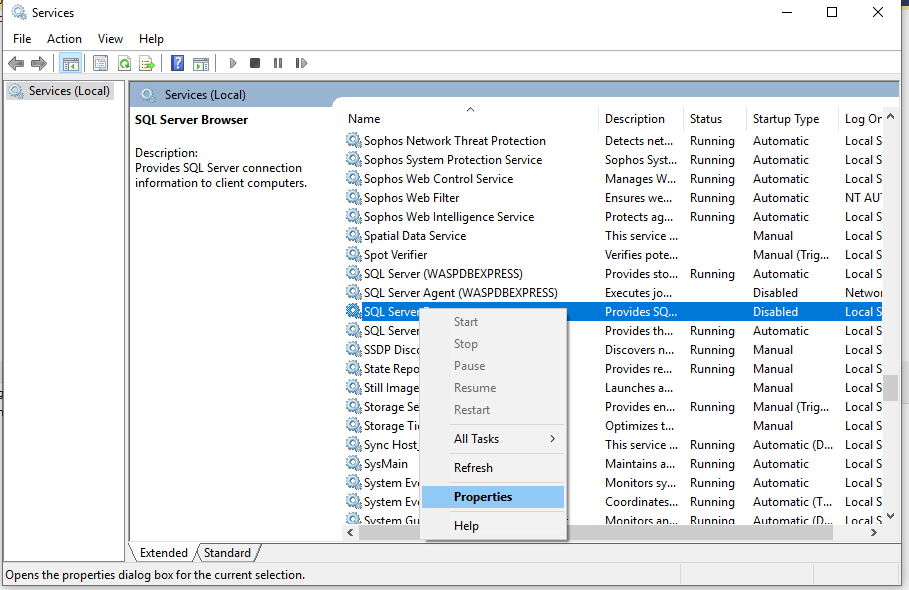Sort by the Name column header

point(470,119)
